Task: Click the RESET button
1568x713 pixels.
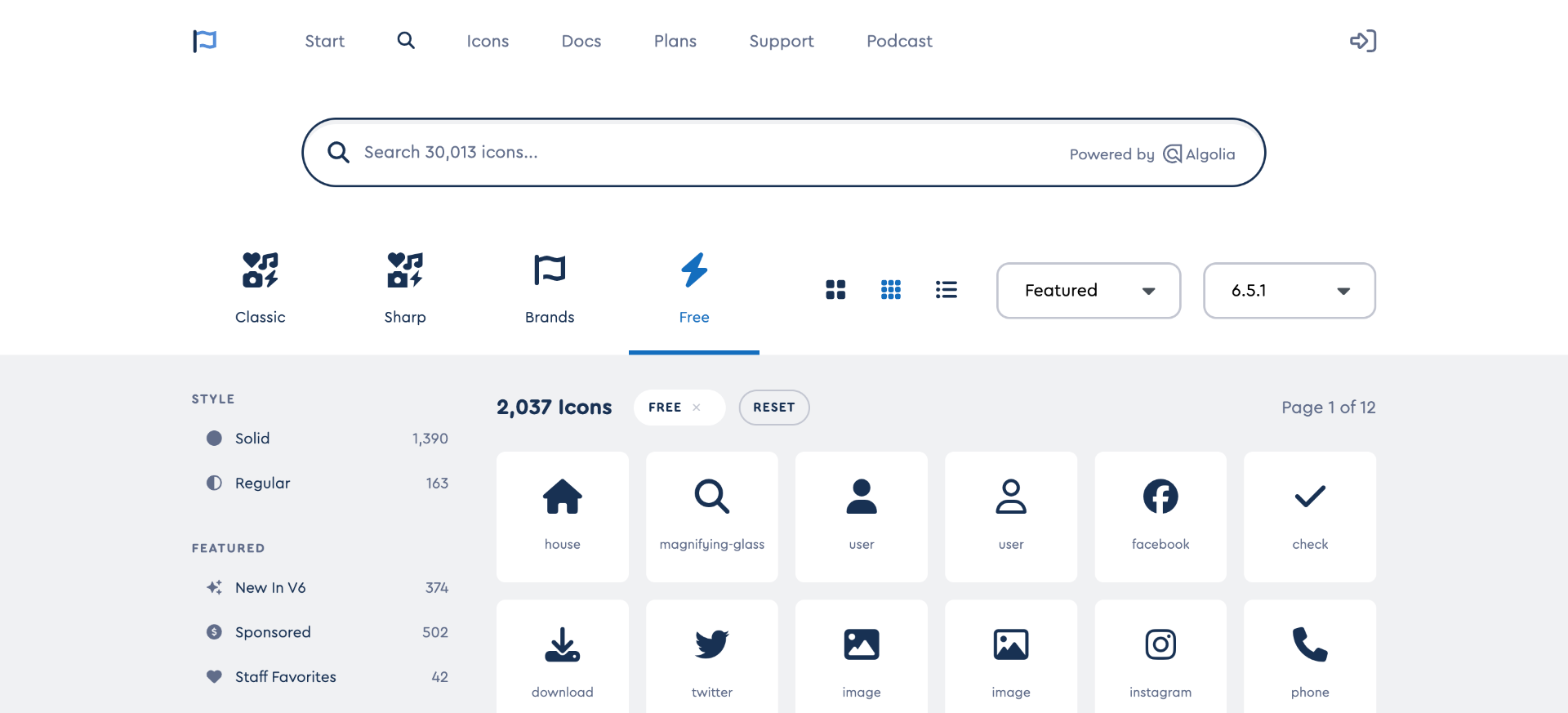Action: [774, 408]
